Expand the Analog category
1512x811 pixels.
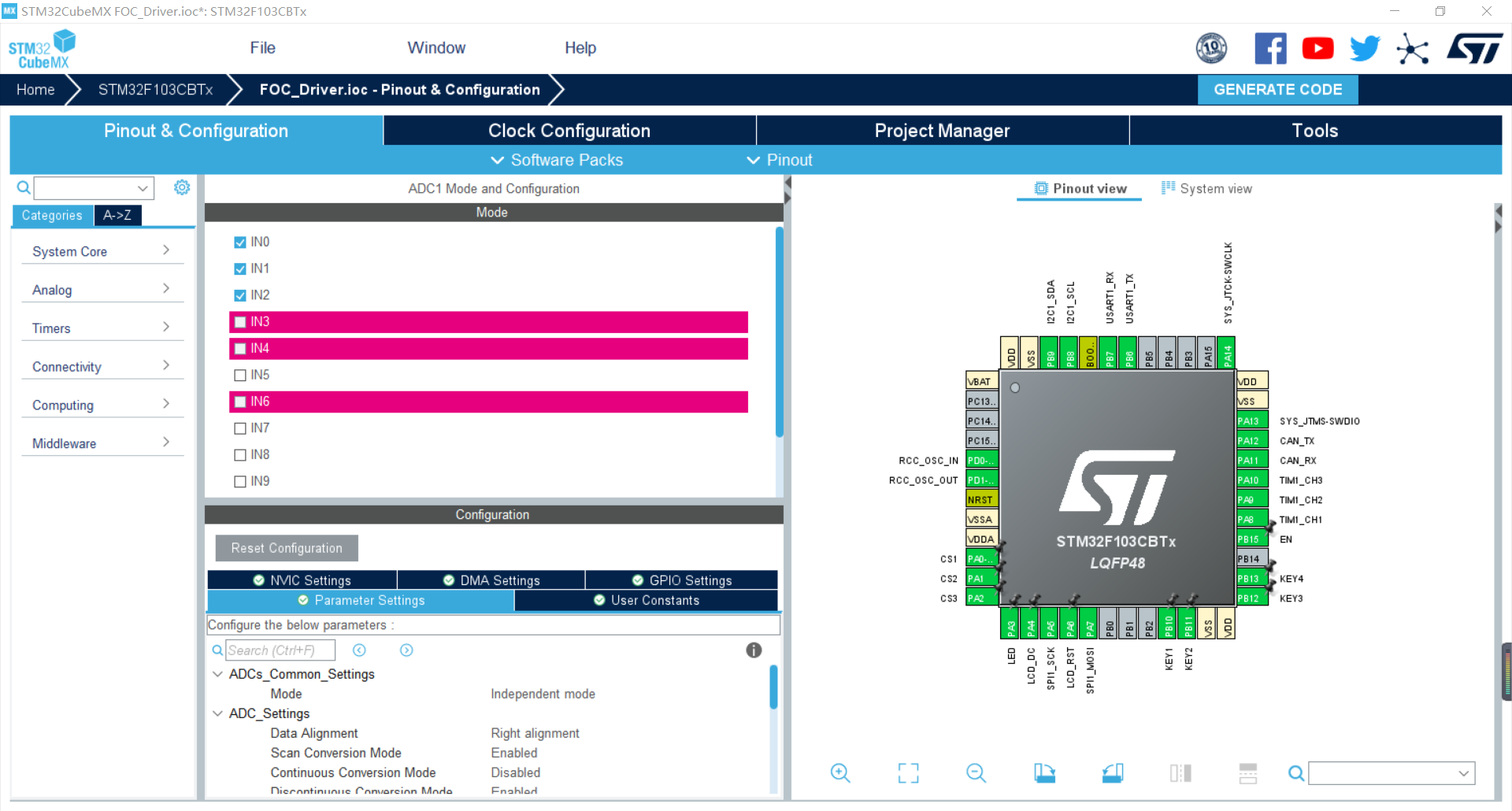point(102,290)
